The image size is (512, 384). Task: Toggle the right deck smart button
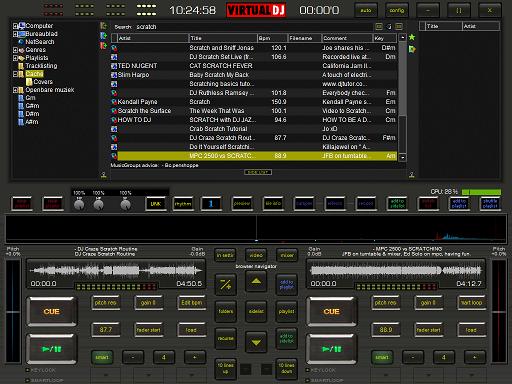(382, 357)
